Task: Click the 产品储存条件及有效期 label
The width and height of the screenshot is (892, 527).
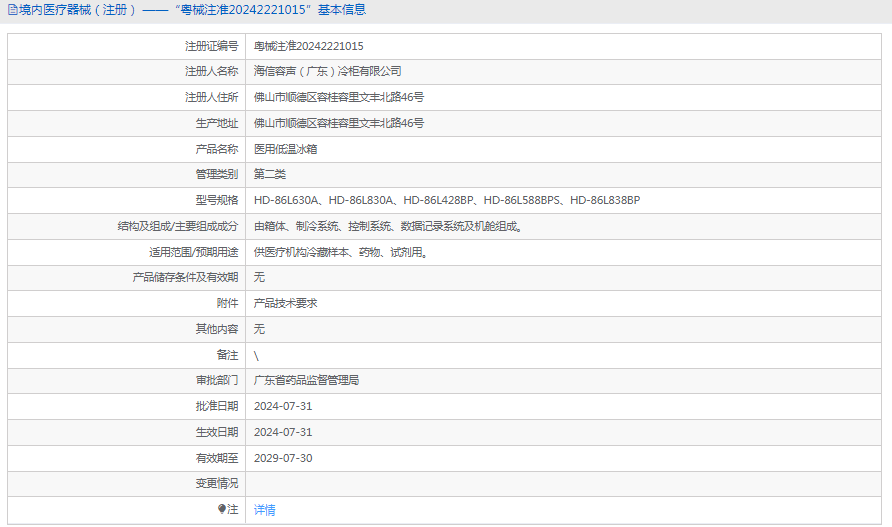Action: coord(185,278)
